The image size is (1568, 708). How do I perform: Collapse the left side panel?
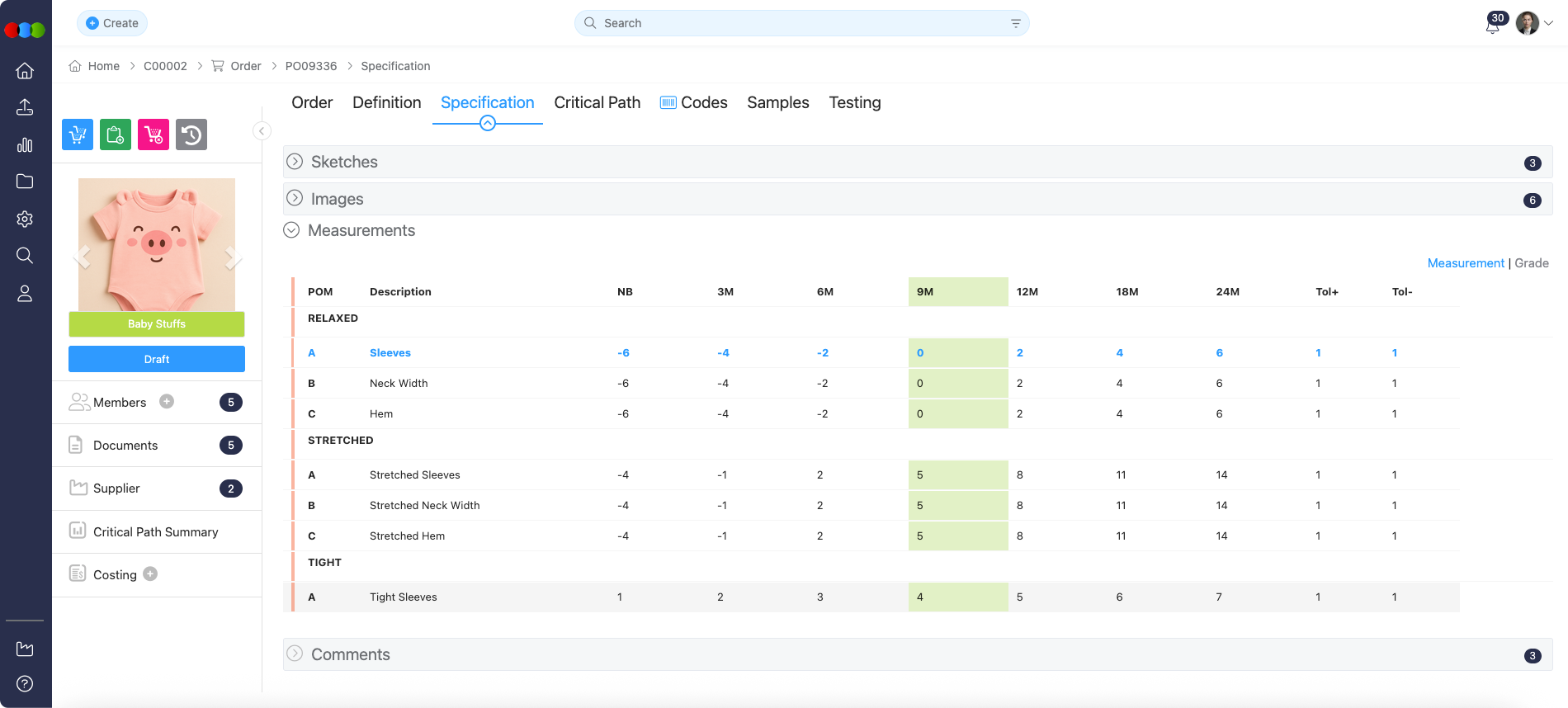click(262, 131)
